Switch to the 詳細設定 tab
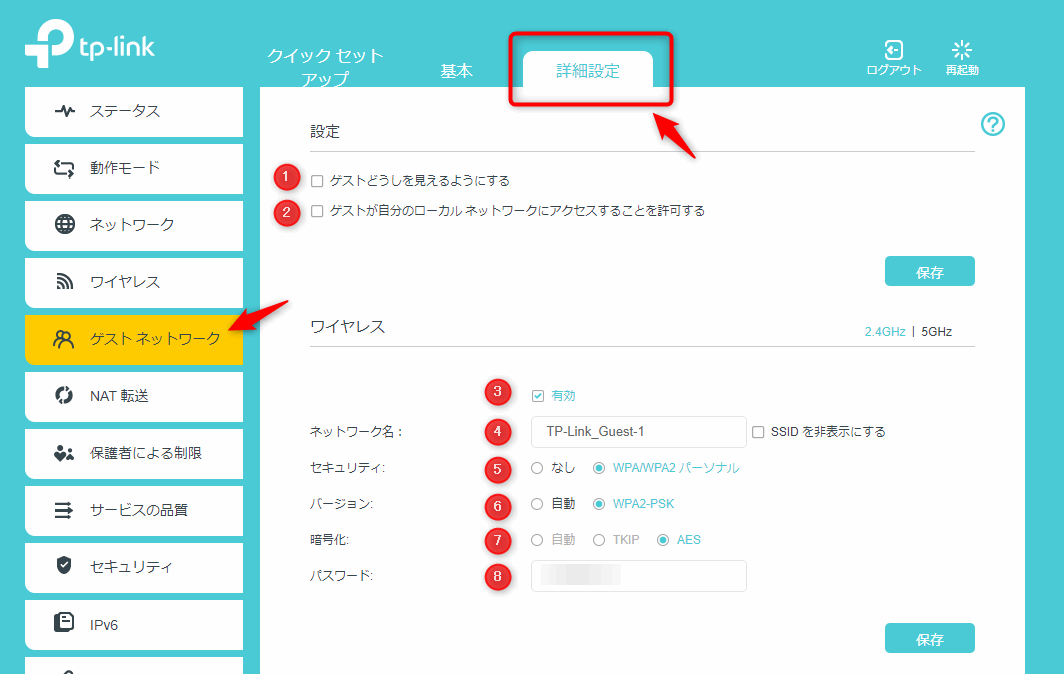The width and height of the screenshot is (1064, 674). [x=588, y=71]
